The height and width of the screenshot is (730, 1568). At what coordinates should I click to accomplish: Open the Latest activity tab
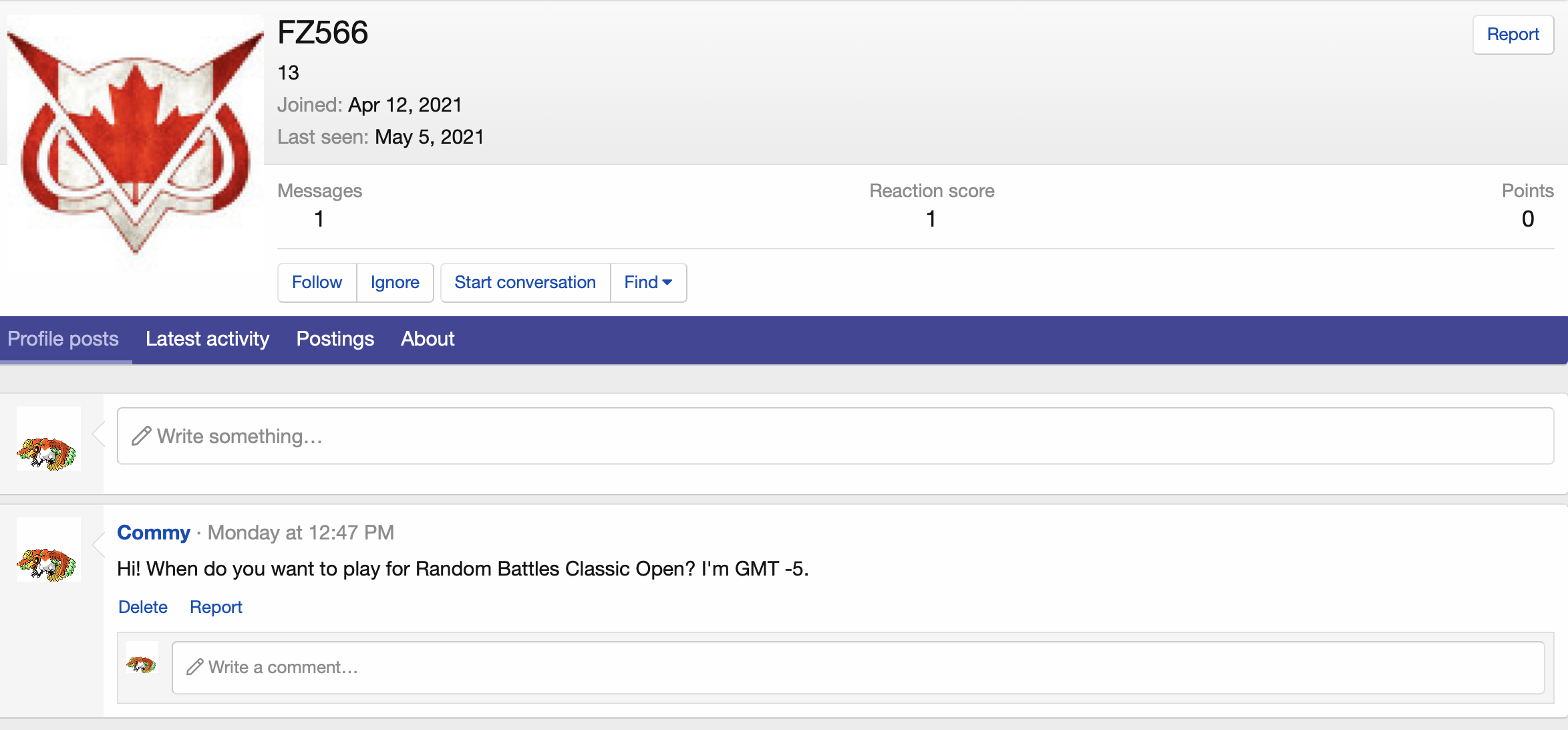point(207,339)
